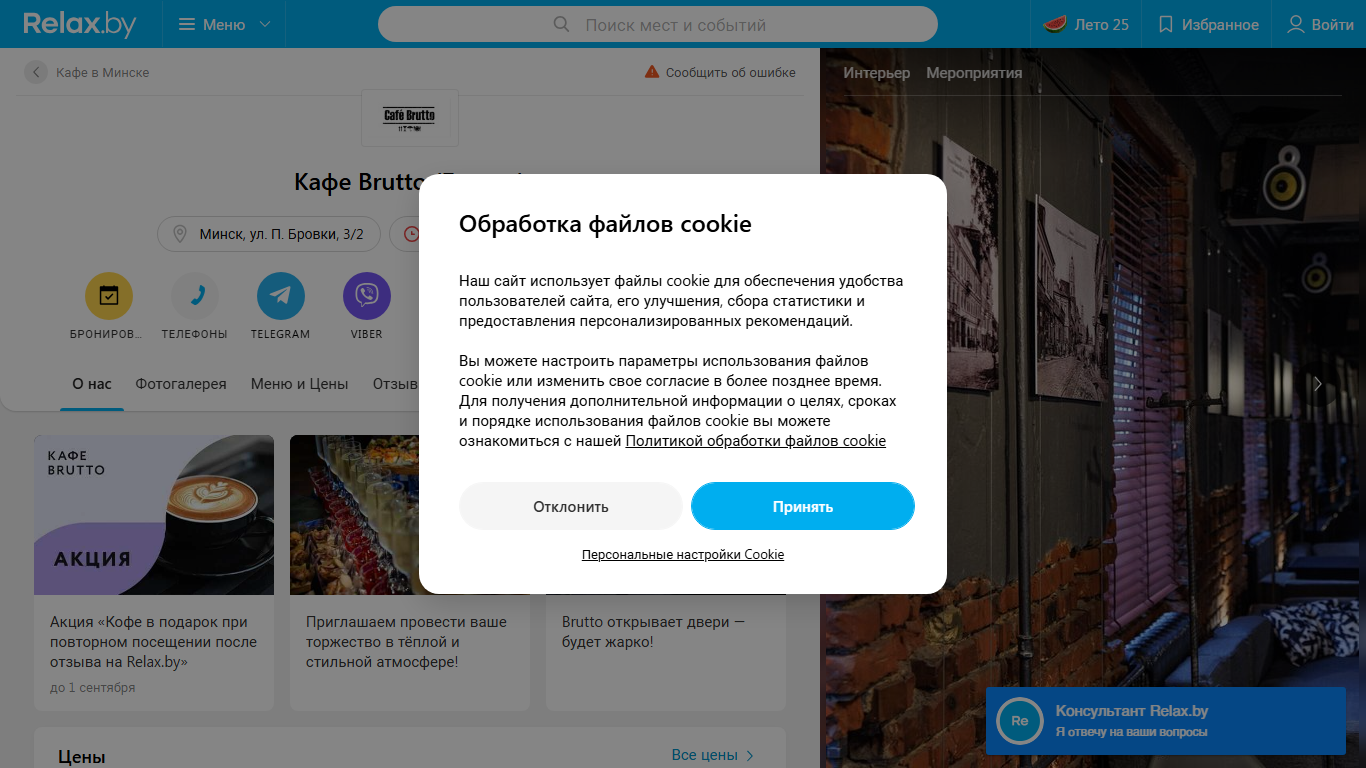Decline cookies with Отклонить
This screenshot has width=1366, height=768.
click(571, 506)
